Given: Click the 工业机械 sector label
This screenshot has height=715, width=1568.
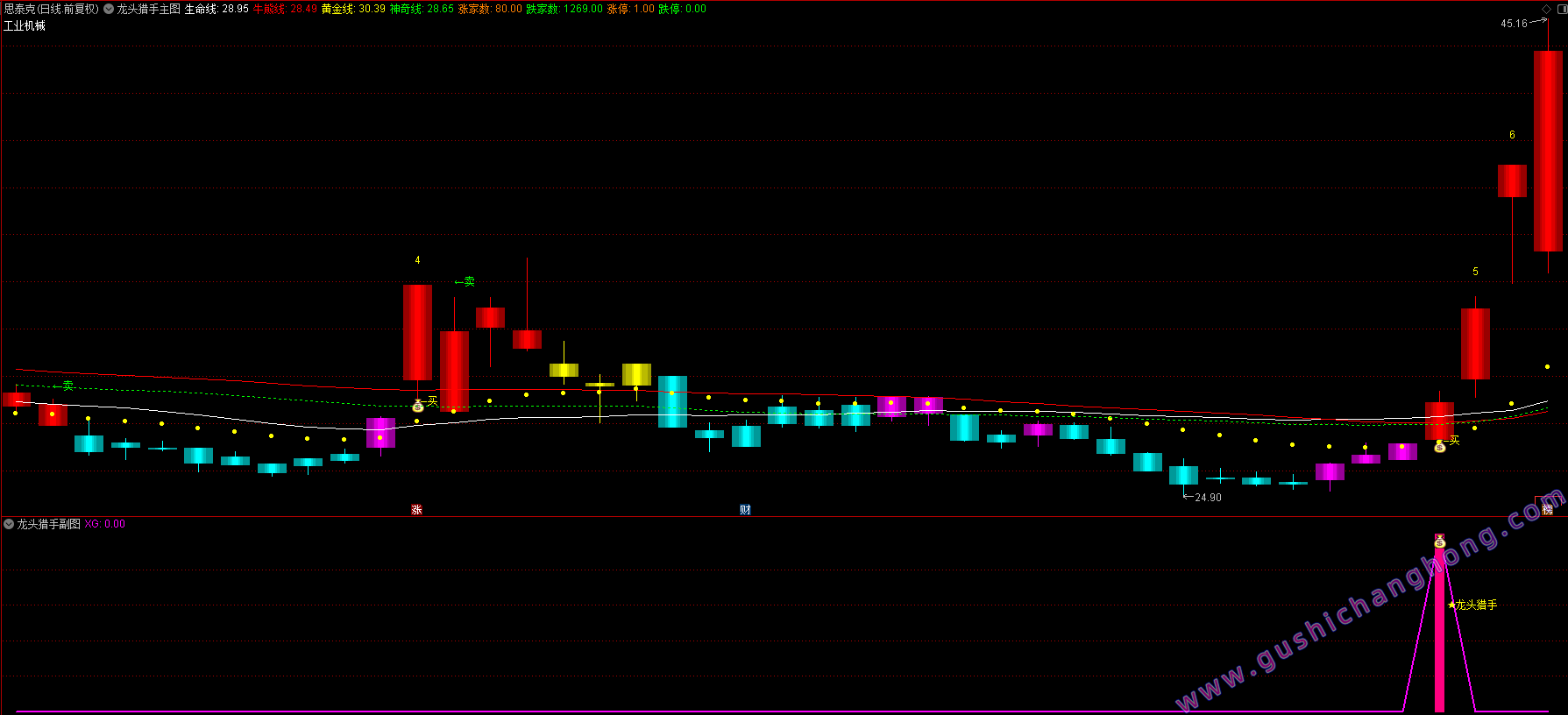Looking at the screenshot, I should coord(25,26).
